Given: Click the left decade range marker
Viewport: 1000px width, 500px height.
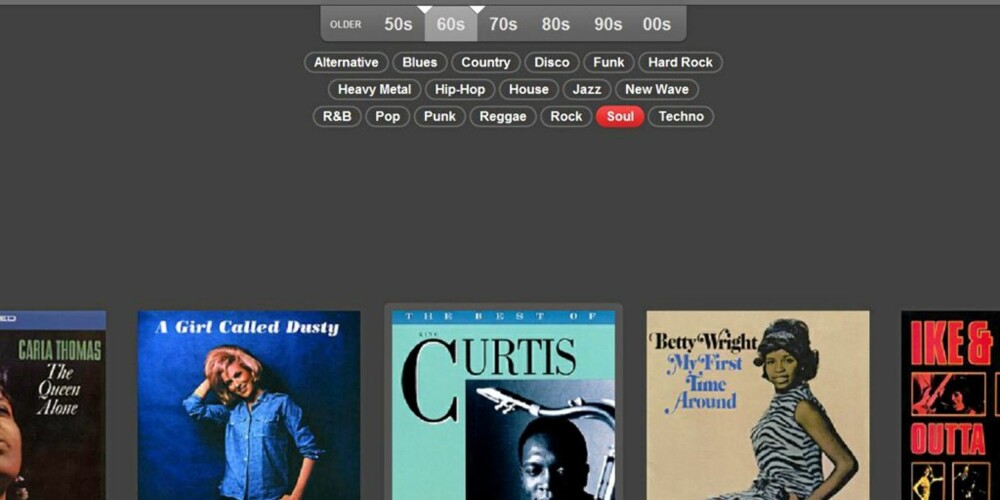Looking at the screenshot, I should coord(425,9).
